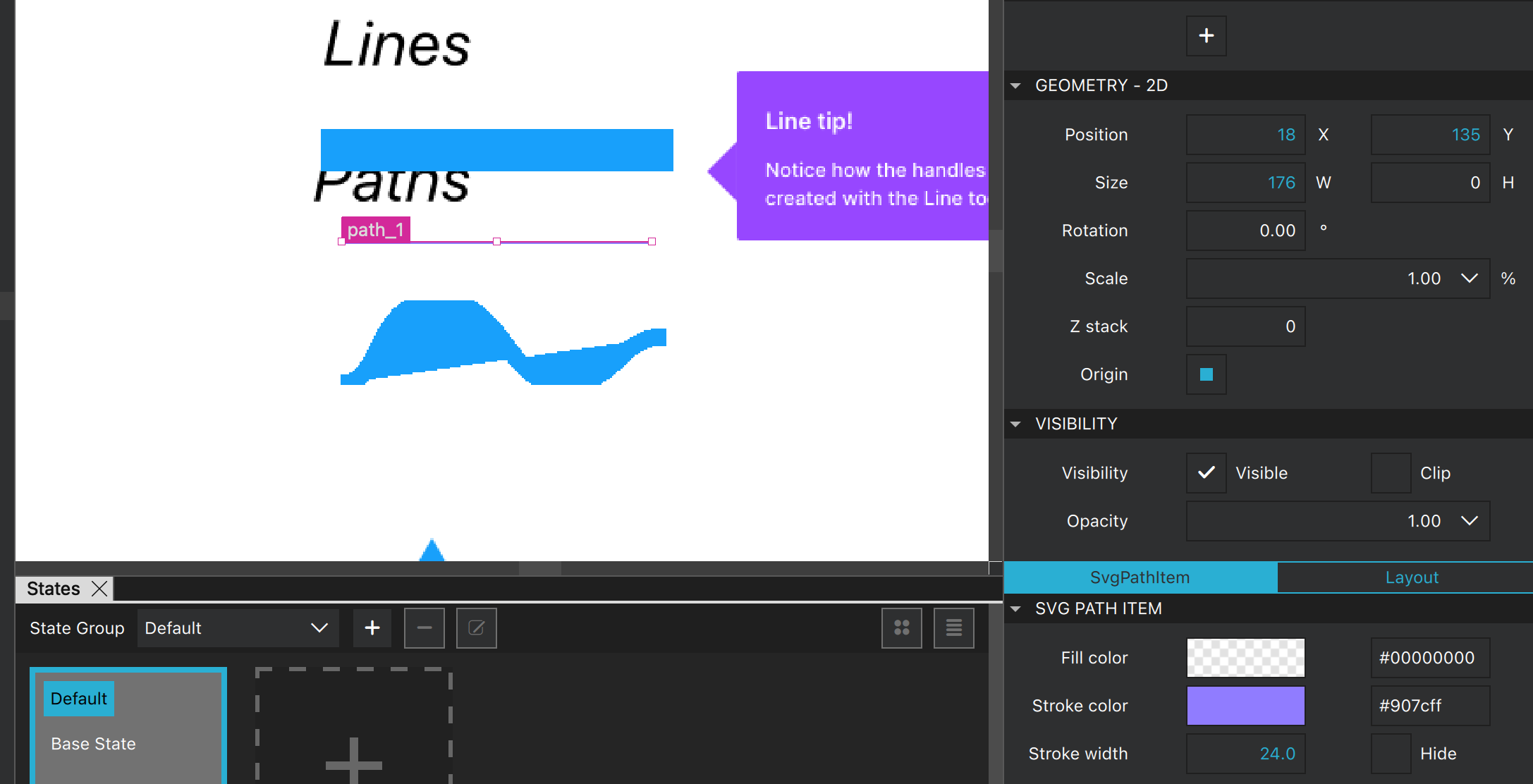
Task: Click the plus button above Geometry section
Action: tap(1206, 36)
